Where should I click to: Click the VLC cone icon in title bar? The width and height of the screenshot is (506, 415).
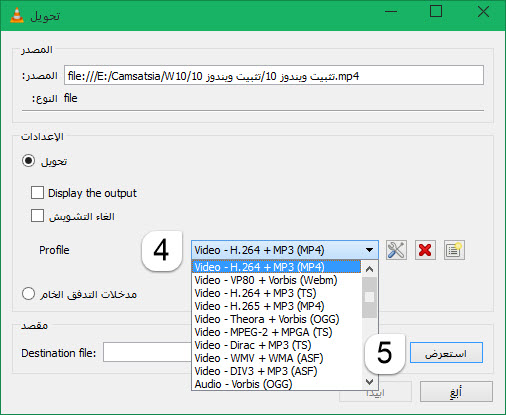tap(17, 15)
